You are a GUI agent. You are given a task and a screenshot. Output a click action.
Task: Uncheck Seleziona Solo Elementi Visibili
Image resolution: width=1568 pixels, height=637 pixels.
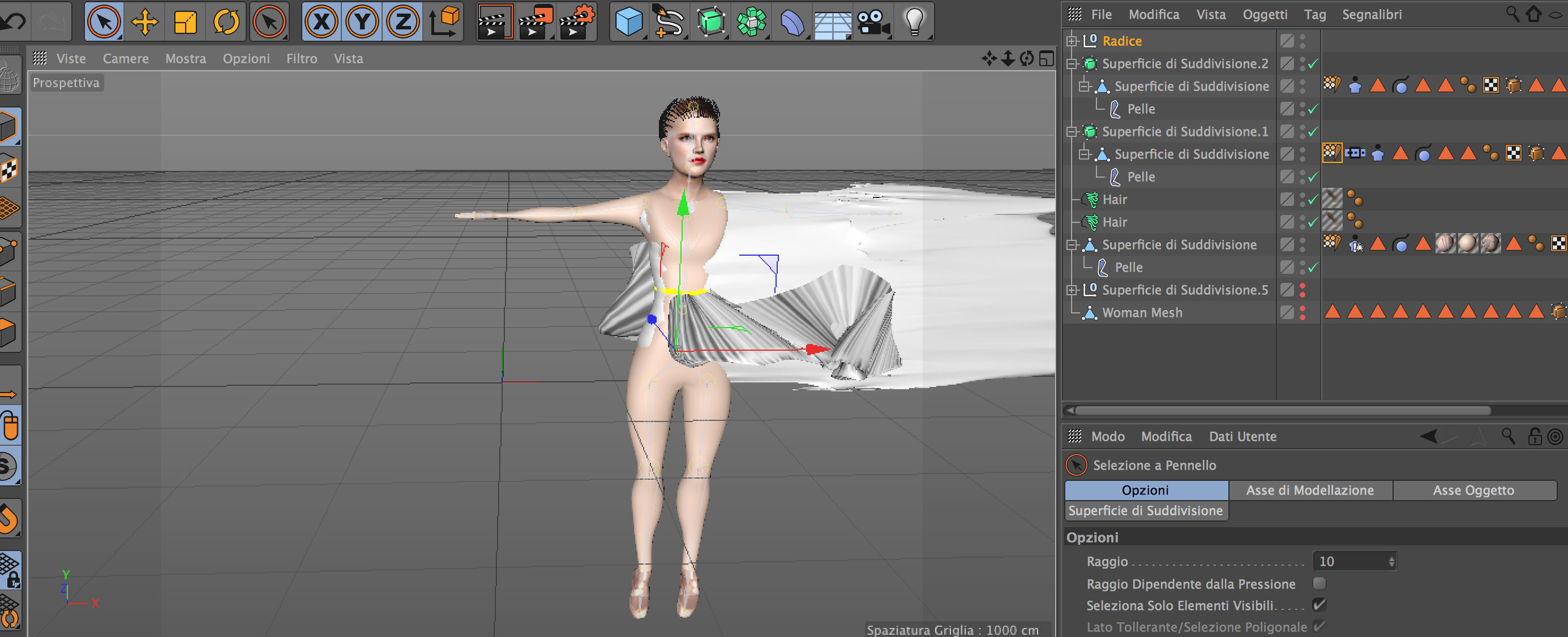point(1319,605)
